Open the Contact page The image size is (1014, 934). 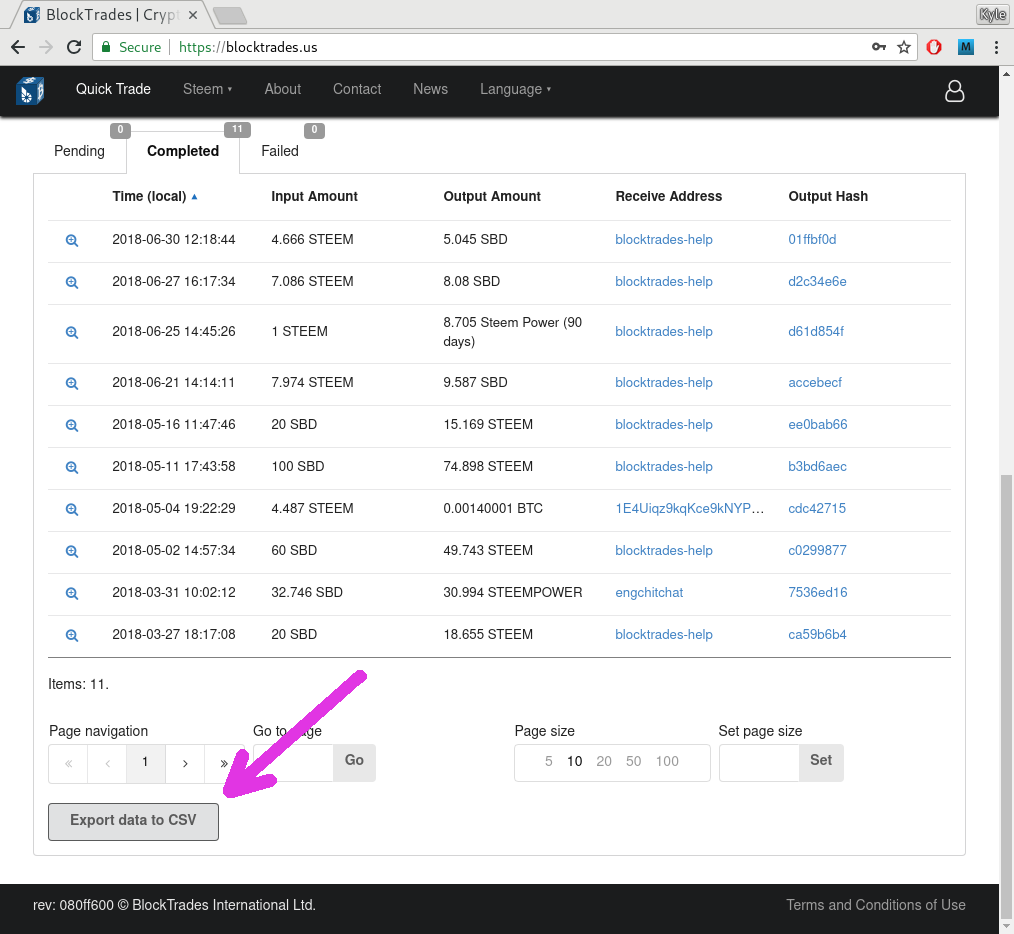coord(357,89)
